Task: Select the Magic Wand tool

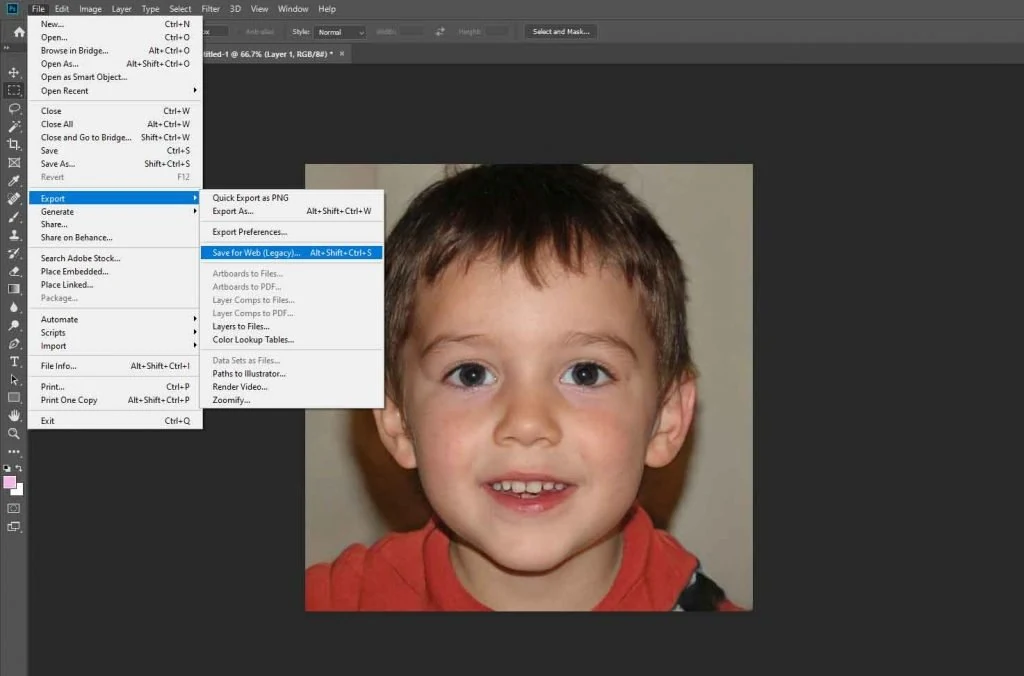Action: point(14,127)
